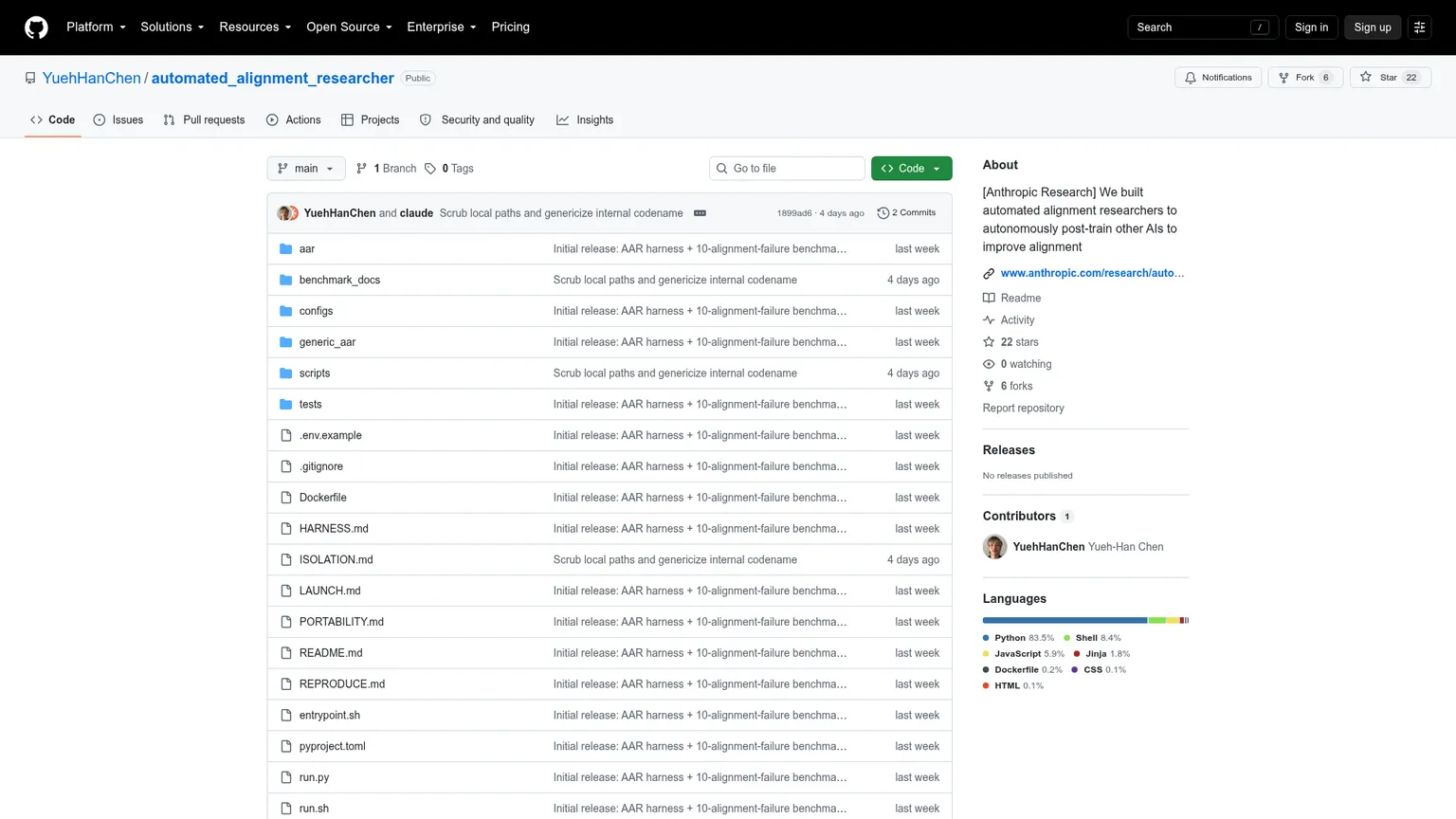Switch to the Issues tab
Screen dimensions: 1456x819
tap(118, 120)
